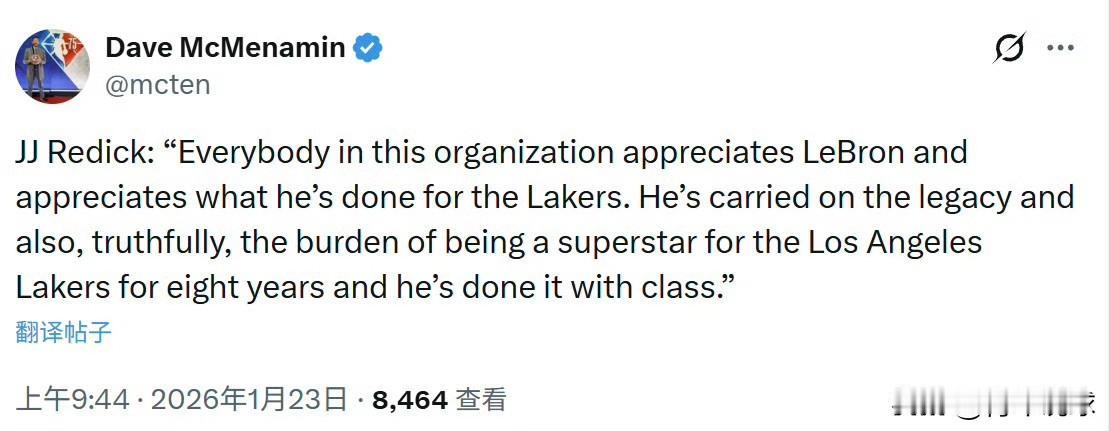
Task: Click Dave McMenamin's profile avatar
Action: coord(53,66)
